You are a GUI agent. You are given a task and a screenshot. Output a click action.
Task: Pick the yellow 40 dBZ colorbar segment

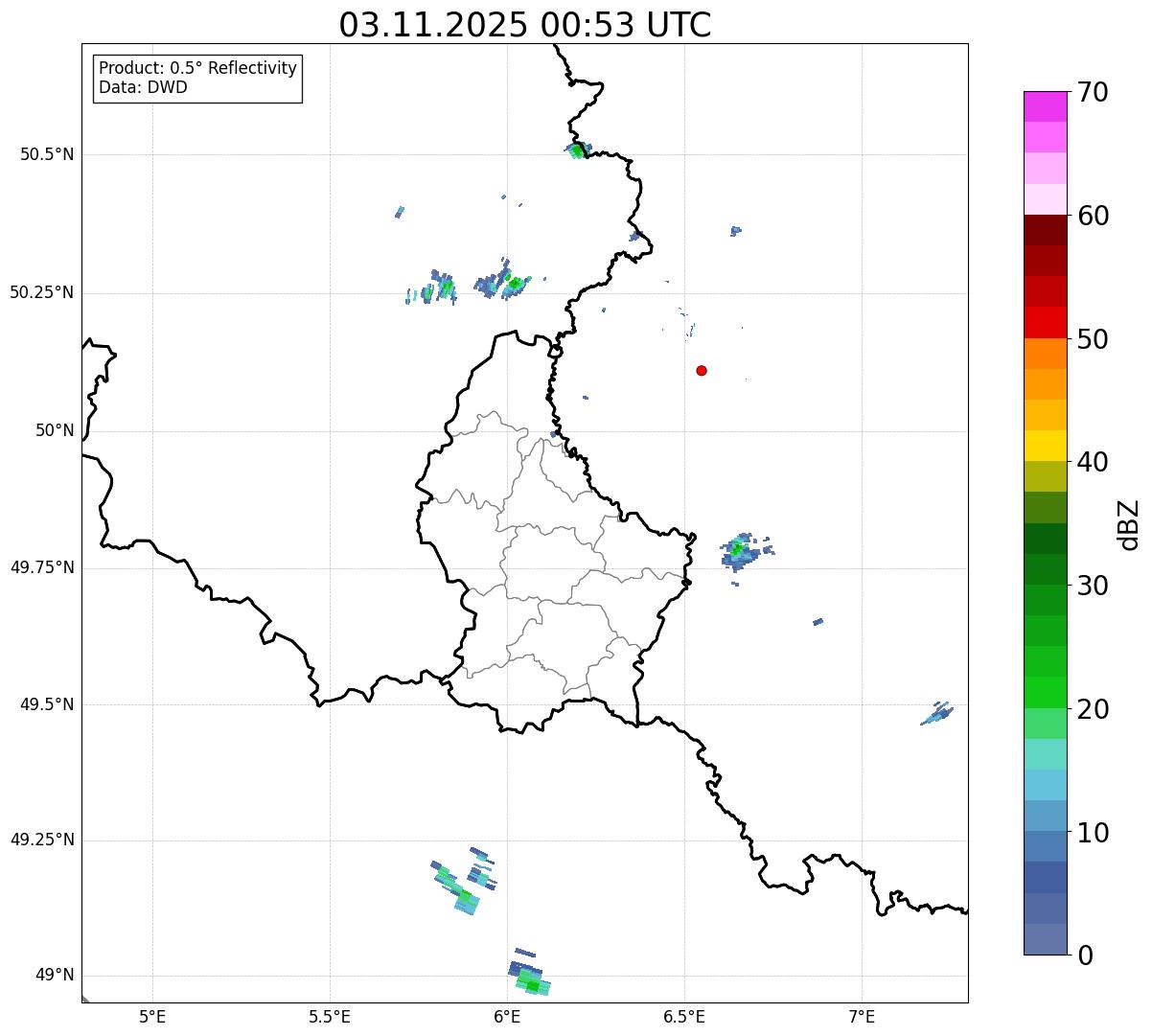point(1045,446)
